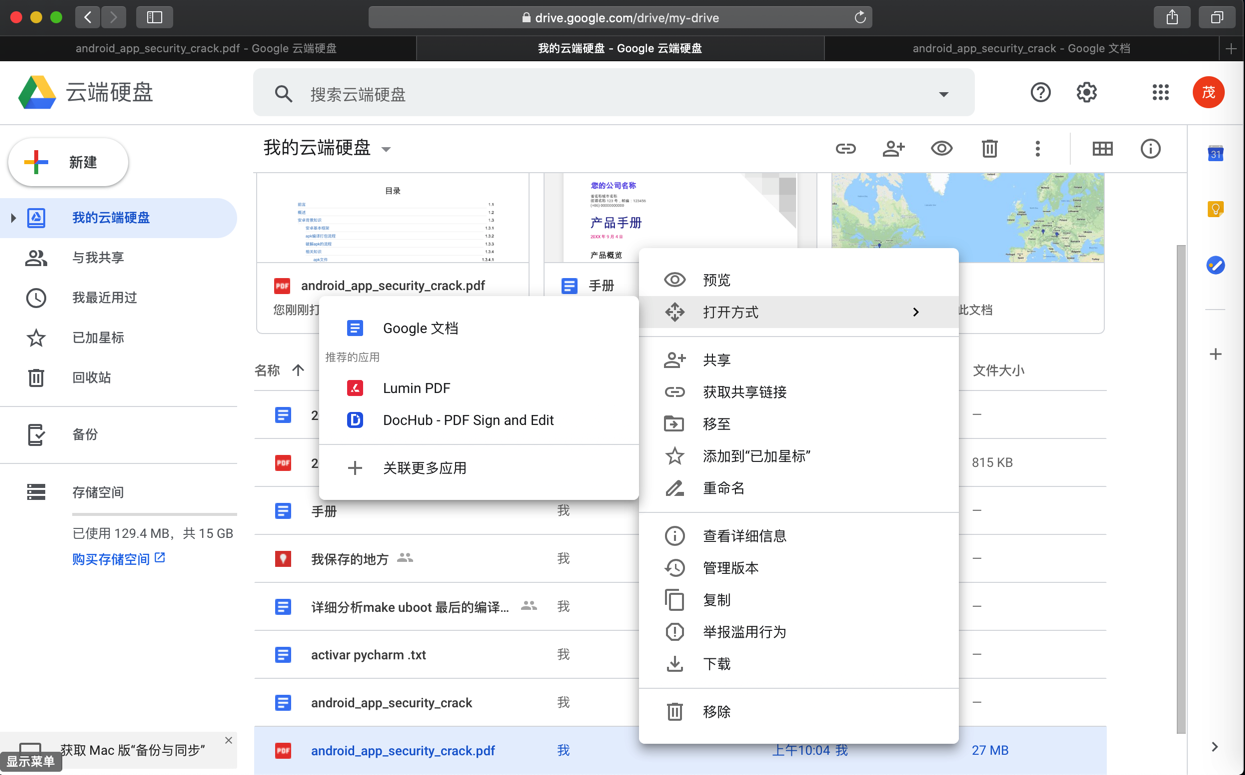Switch to grid layout view
This screenshot has width=1245, height=775.
coord(1102,149)
